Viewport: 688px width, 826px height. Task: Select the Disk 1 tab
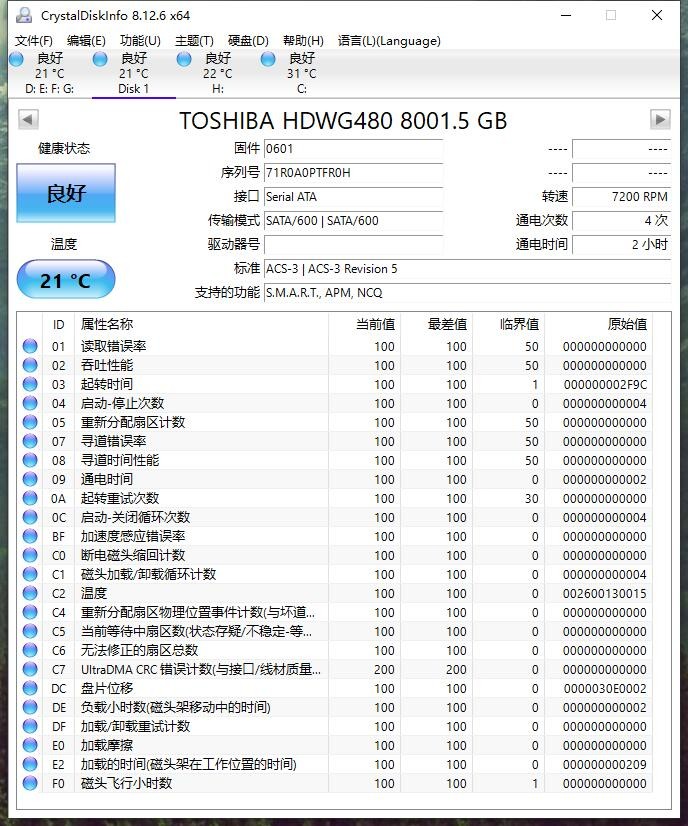click(134, 74)
